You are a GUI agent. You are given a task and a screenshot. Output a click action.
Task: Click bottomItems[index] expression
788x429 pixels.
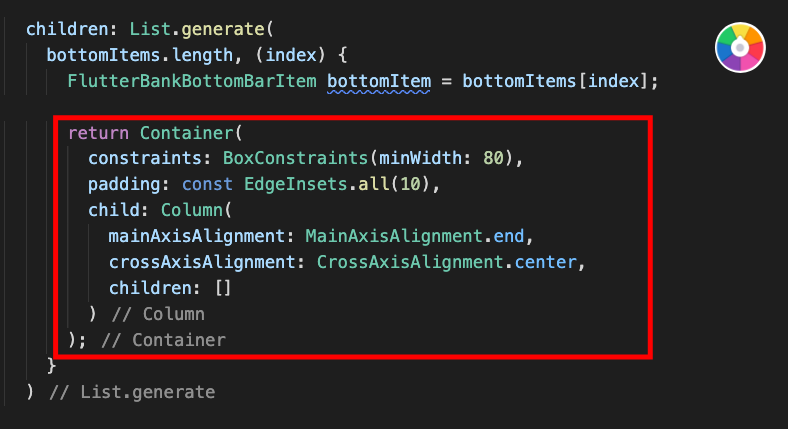pos(555,81)
